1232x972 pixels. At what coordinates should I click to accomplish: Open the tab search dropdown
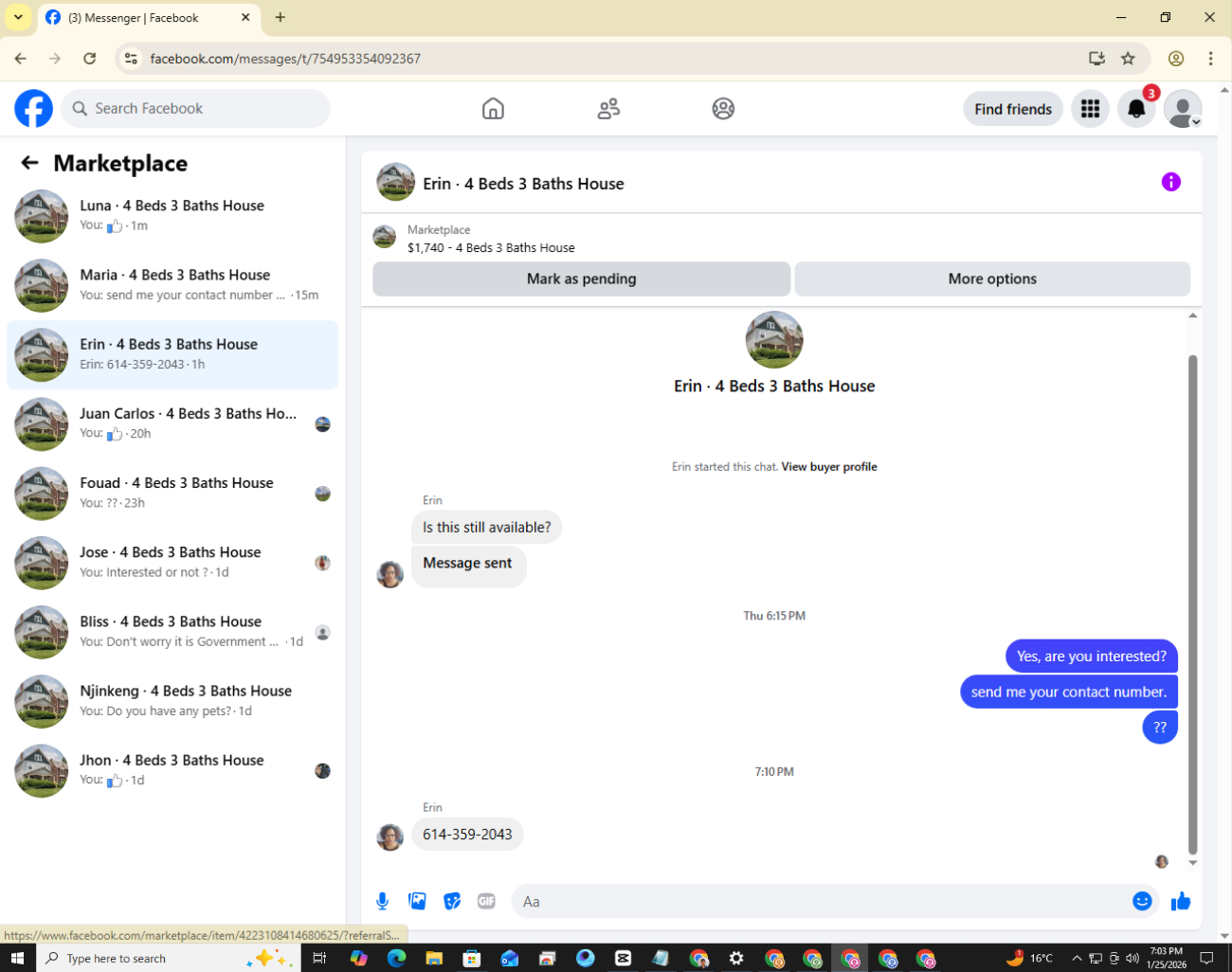(18, 17)
